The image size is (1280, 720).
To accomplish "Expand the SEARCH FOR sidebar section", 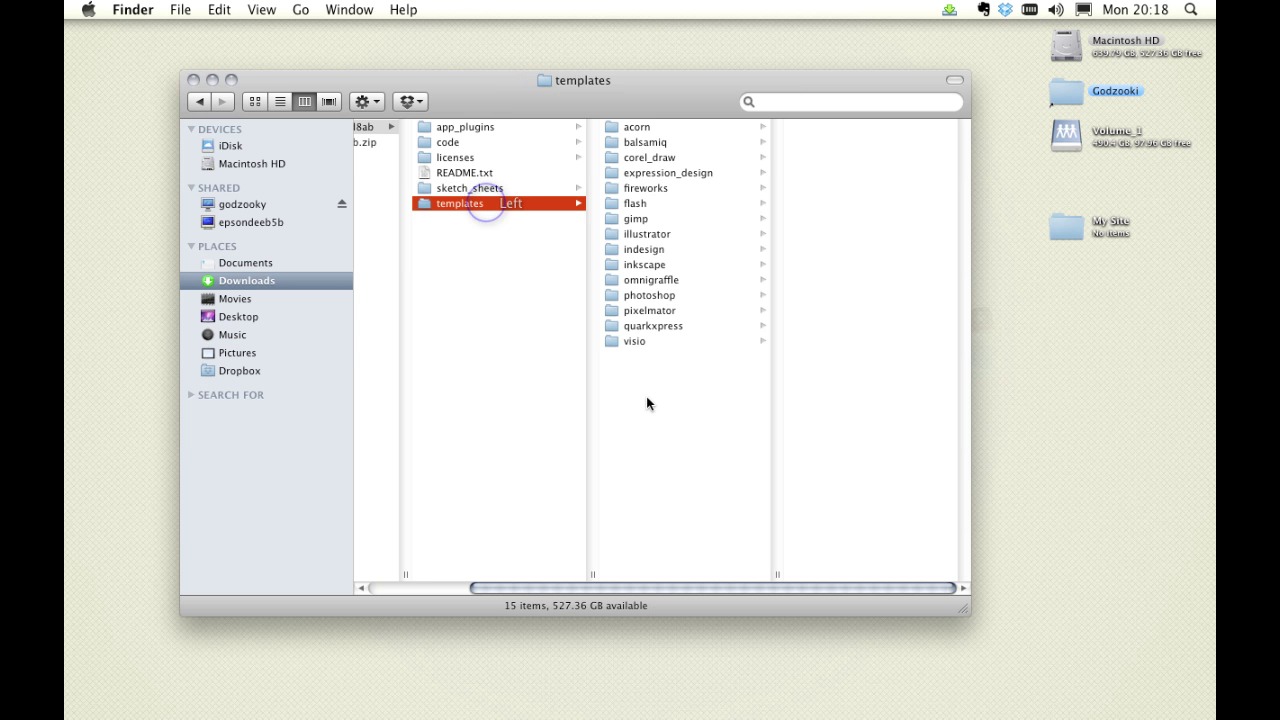I will pos(191,395).
